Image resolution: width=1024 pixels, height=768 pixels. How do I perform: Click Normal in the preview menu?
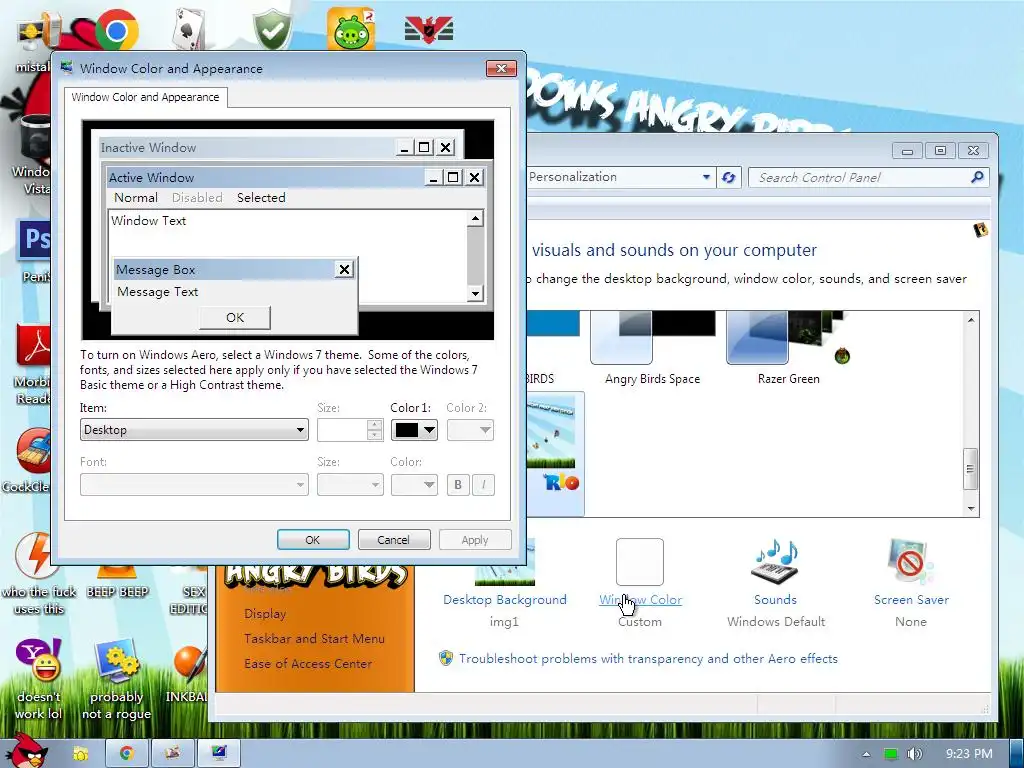click(x=136, y=197)
